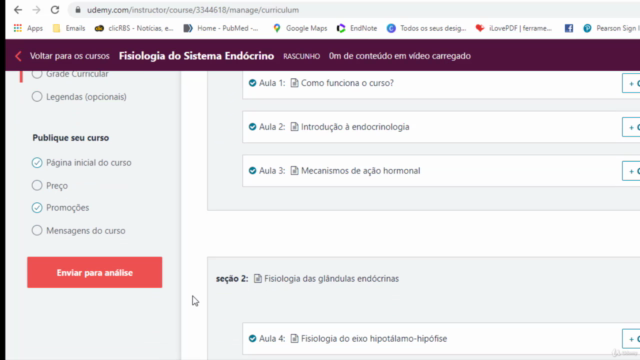Click content button on Aula 1 row
The width and height of the screenshot is (640, 360).
pos(631,83)
